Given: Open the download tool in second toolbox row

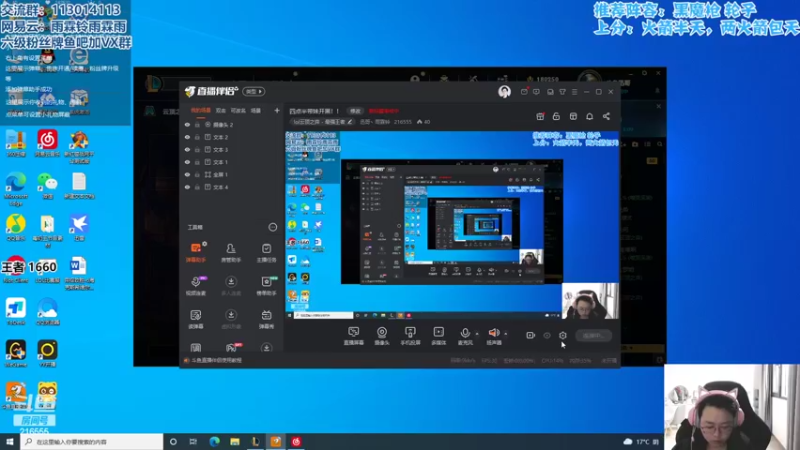Looking at the screenshot, I should click(x=231, y=286).
